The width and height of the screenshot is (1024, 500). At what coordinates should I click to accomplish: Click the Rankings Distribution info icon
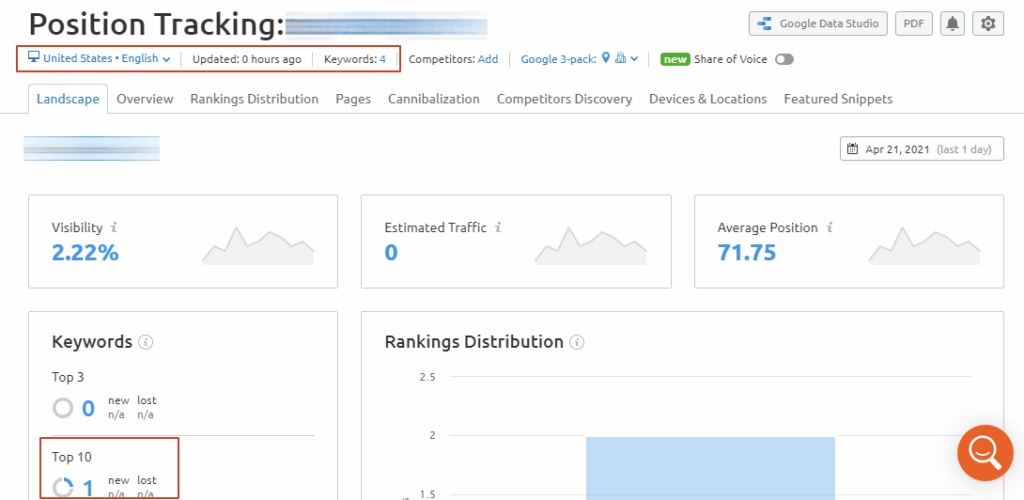point(576,342)
